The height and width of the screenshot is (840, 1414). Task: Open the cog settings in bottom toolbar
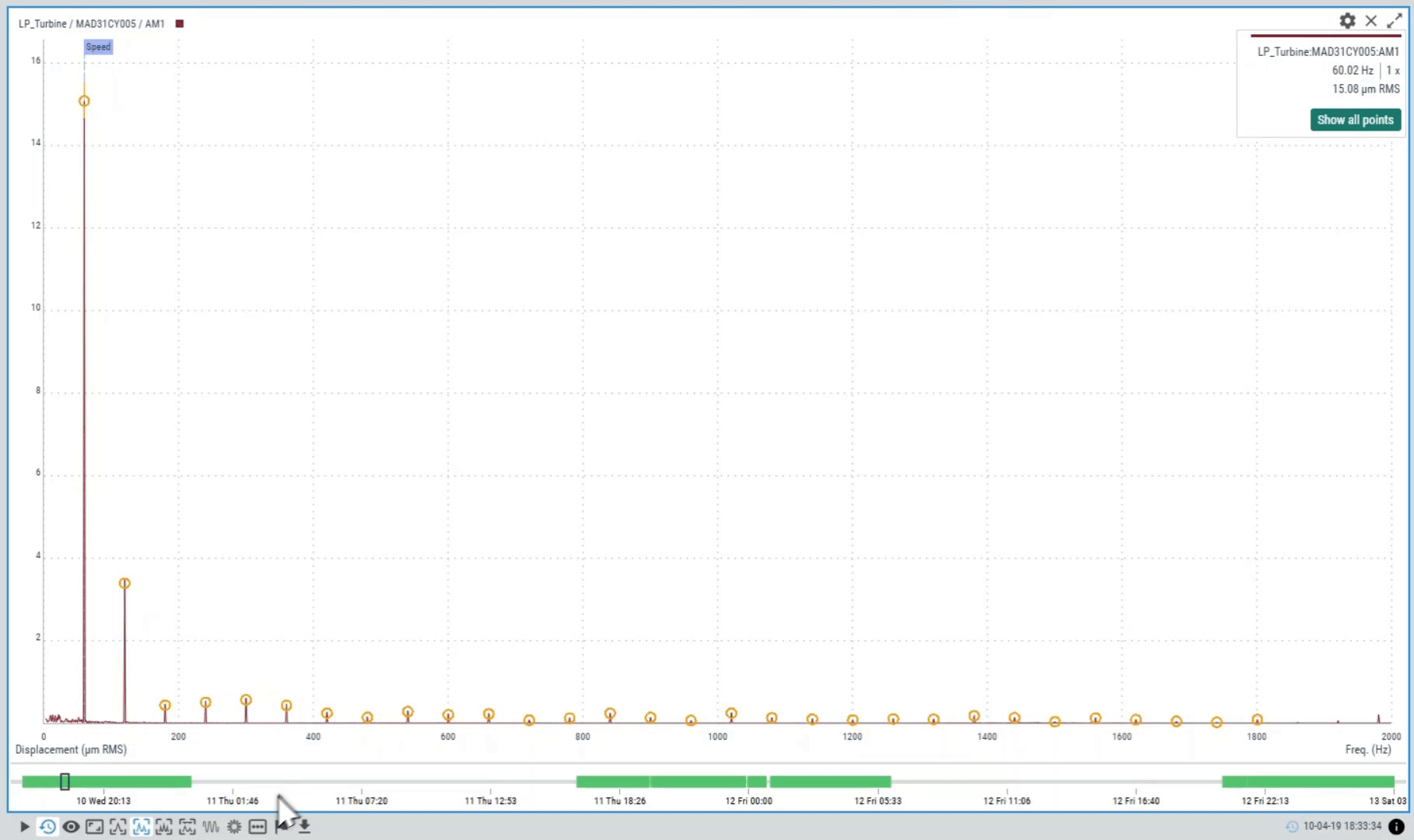[x=234, y=827]
